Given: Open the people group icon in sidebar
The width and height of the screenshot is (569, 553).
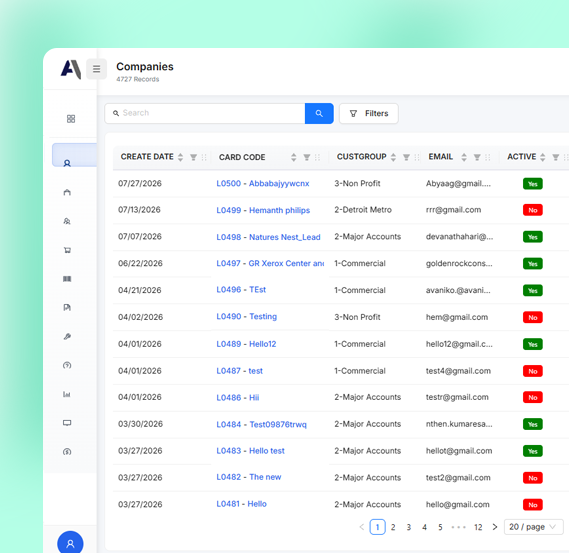Looking at the screenshot, I should click(x=67, y=221).
